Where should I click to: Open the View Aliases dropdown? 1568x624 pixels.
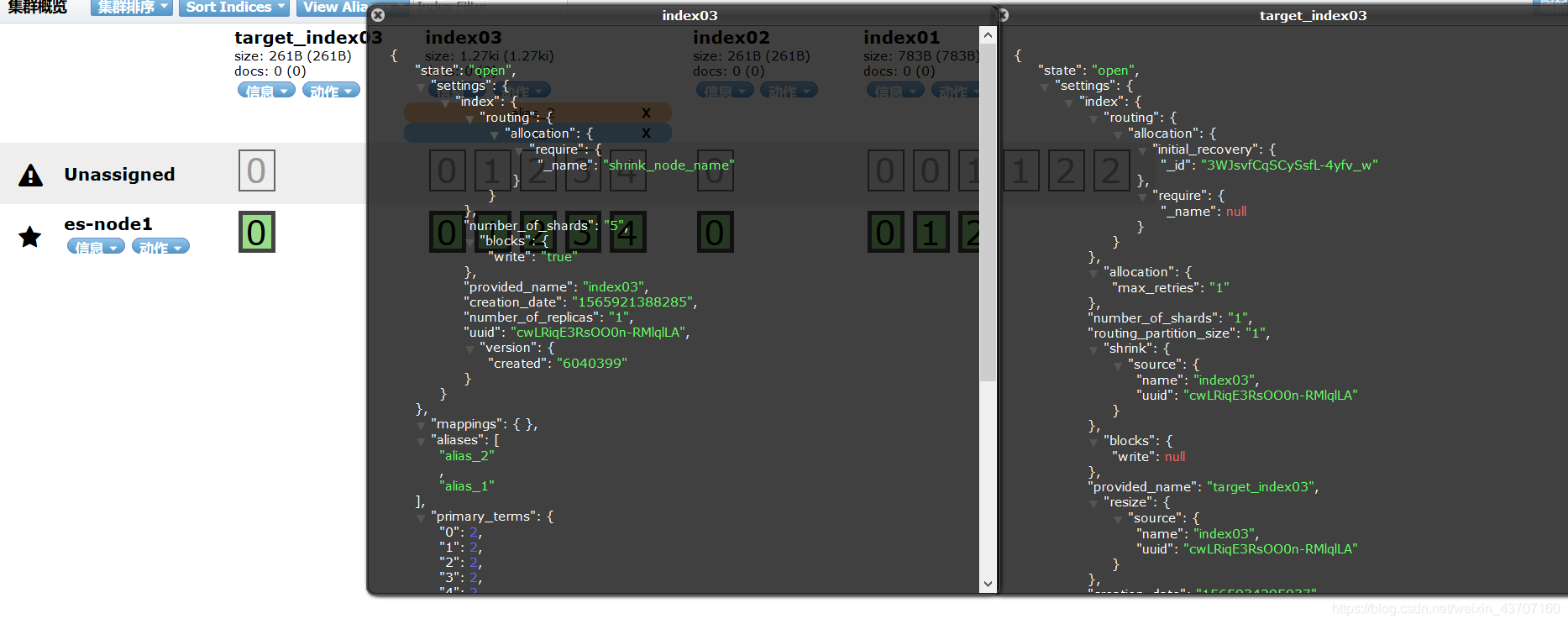(x=333, y=8)
